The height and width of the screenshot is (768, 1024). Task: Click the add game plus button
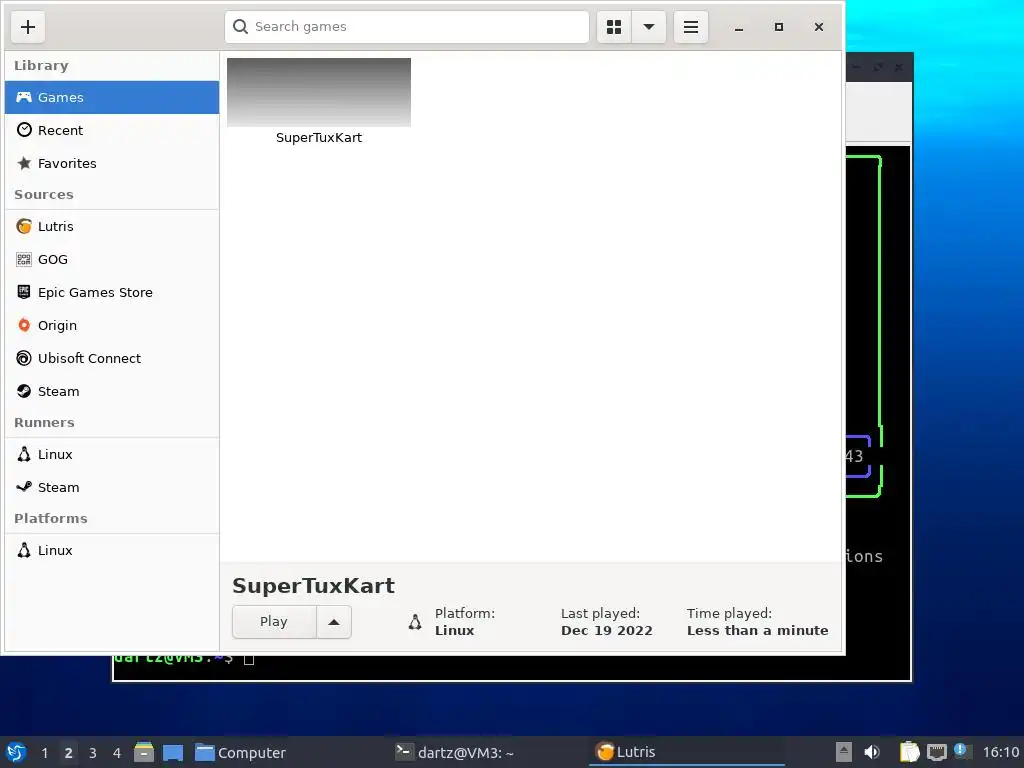point(27,27)
